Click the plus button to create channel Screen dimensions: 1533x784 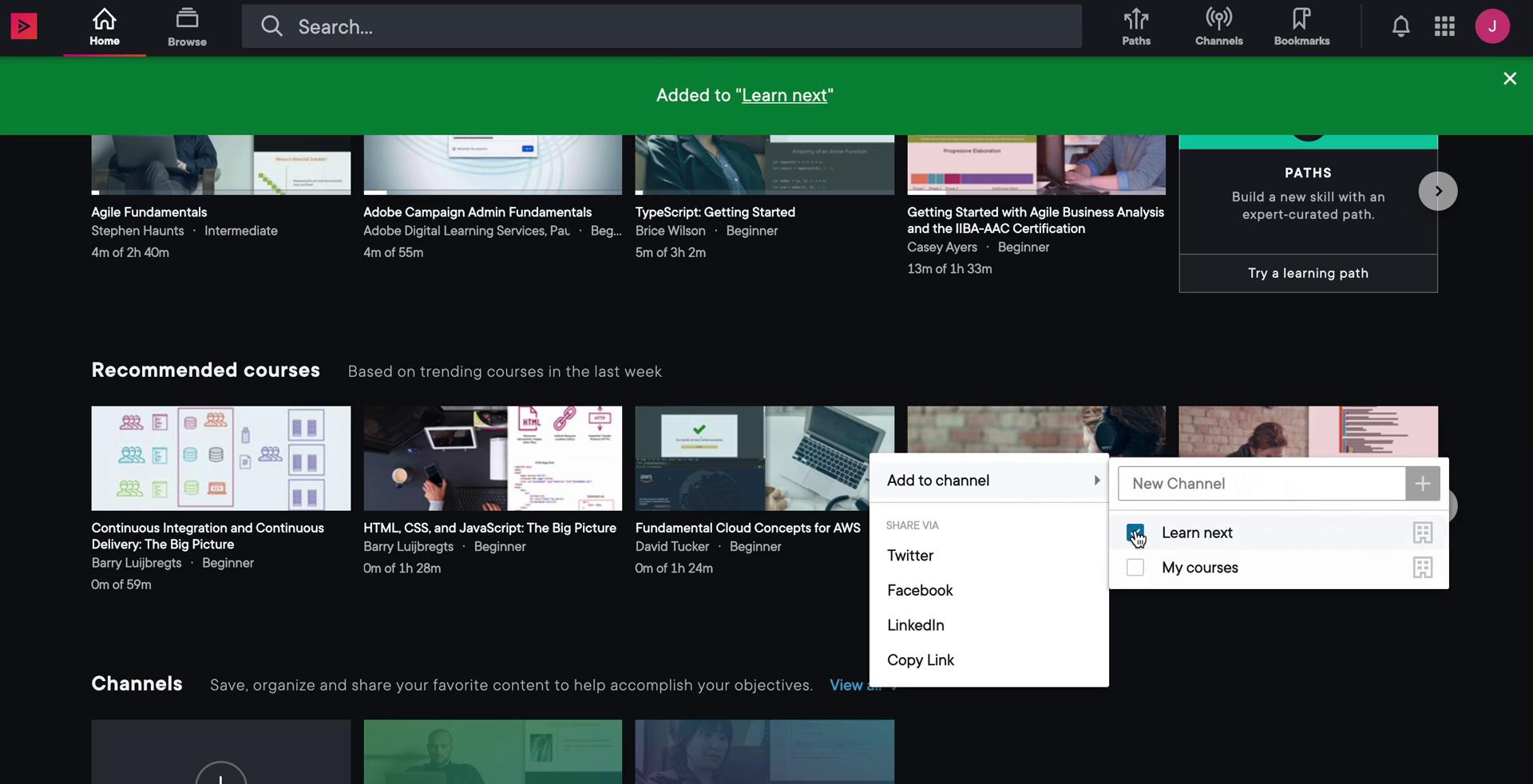coord(1423,484)
